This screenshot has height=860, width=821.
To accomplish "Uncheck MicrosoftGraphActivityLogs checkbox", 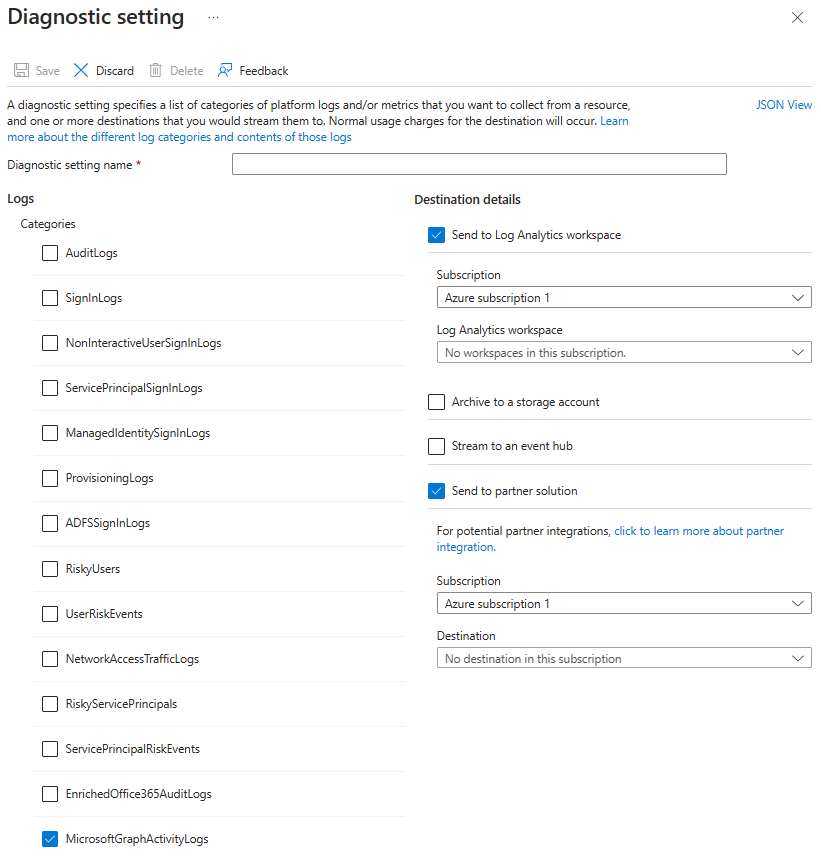I will (50, 839).
